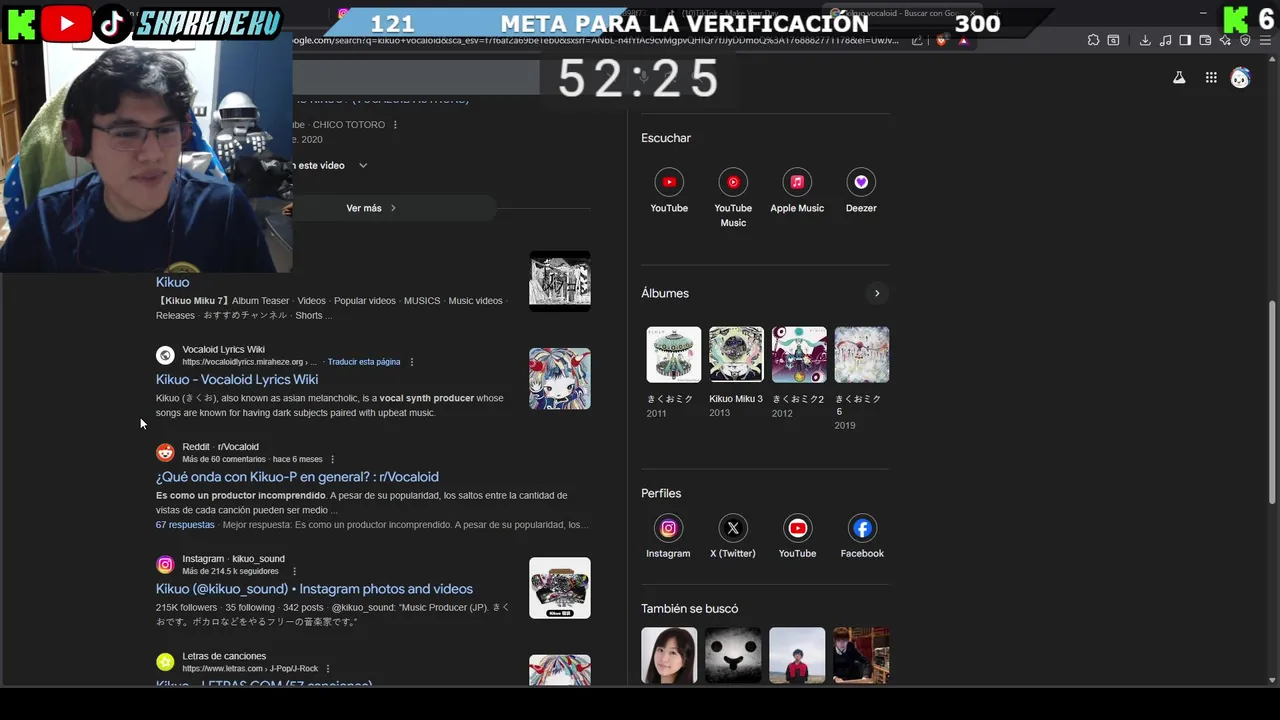Screen dimensions: 1280x720
Task: Click the share page icon in address bar
Action: tap(917, 40)
